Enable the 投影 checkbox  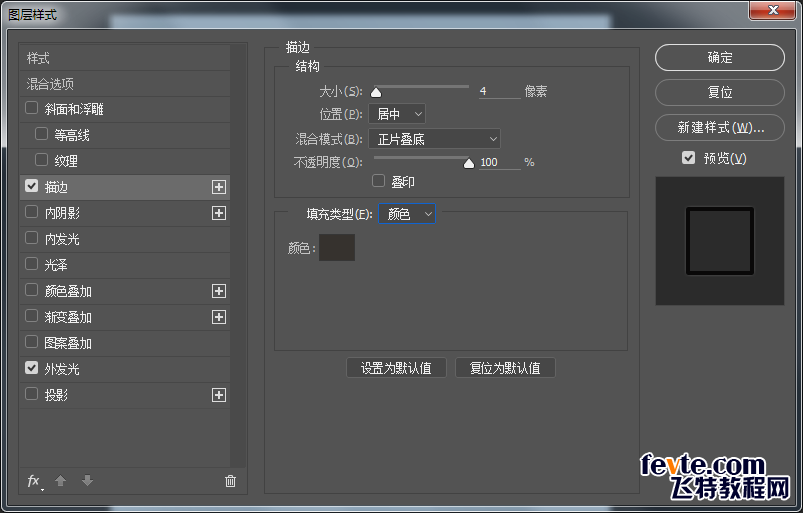point(32,394)
